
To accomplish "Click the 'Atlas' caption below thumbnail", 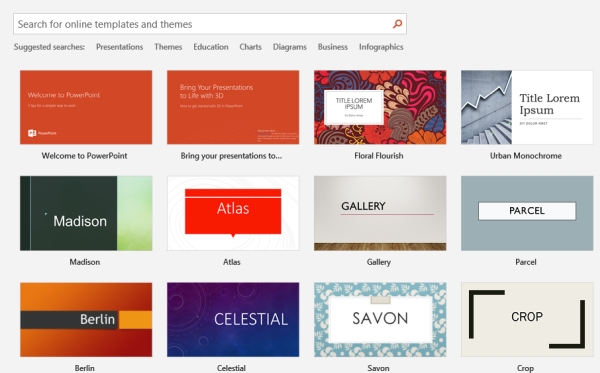I will pos(232,262).
